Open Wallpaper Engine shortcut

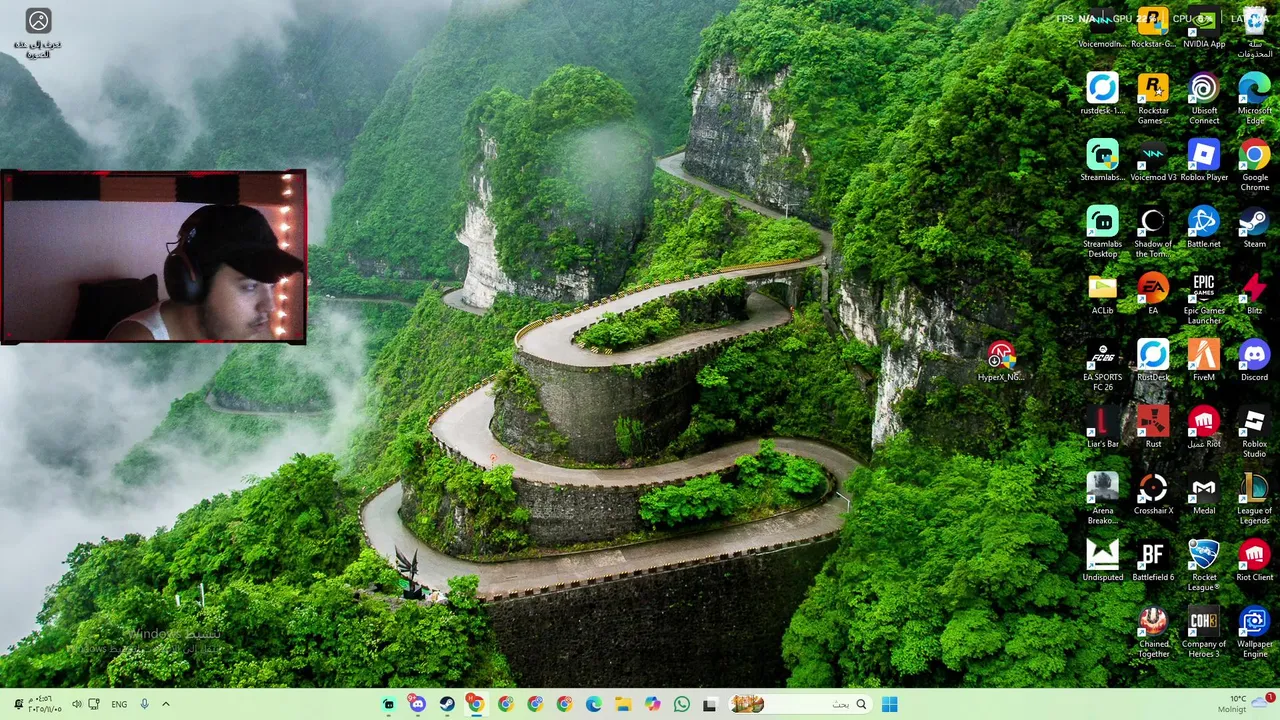coord(1255,632)
